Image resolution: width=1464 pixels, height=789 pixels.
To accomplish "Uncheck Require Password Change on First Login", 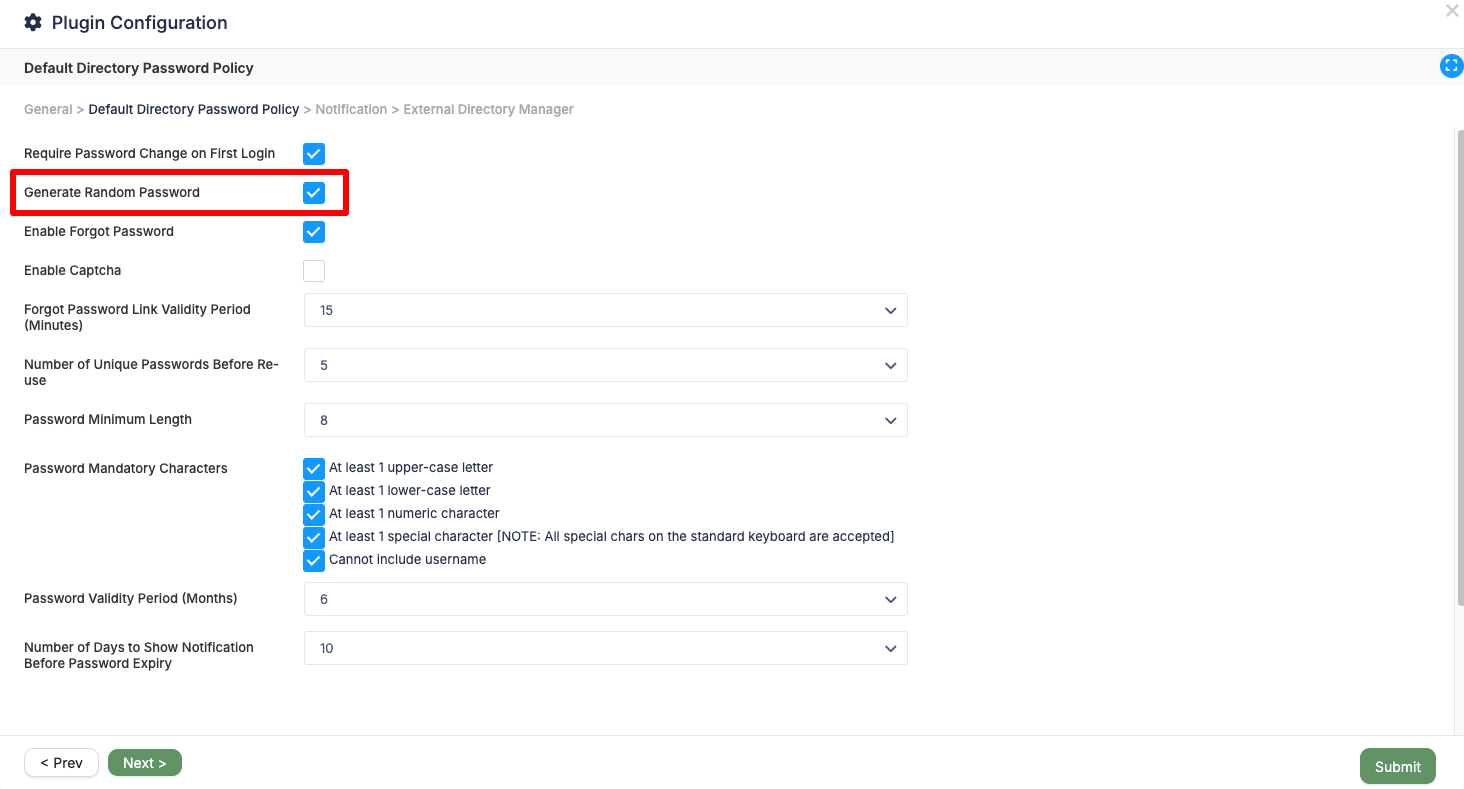I will pos(314,154).
